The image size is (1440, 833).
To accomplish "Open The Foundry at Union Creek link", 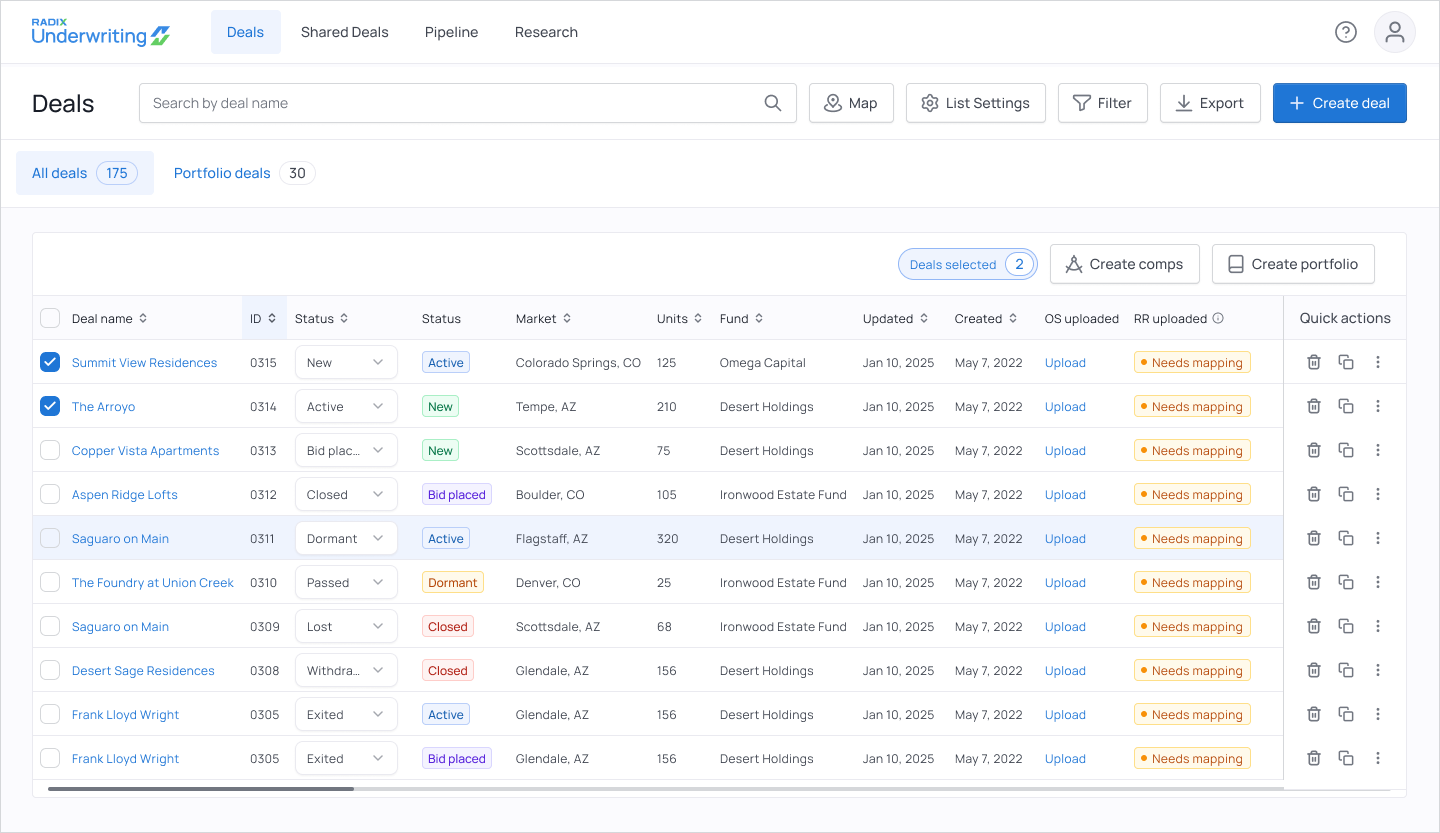I will (153, 582).
